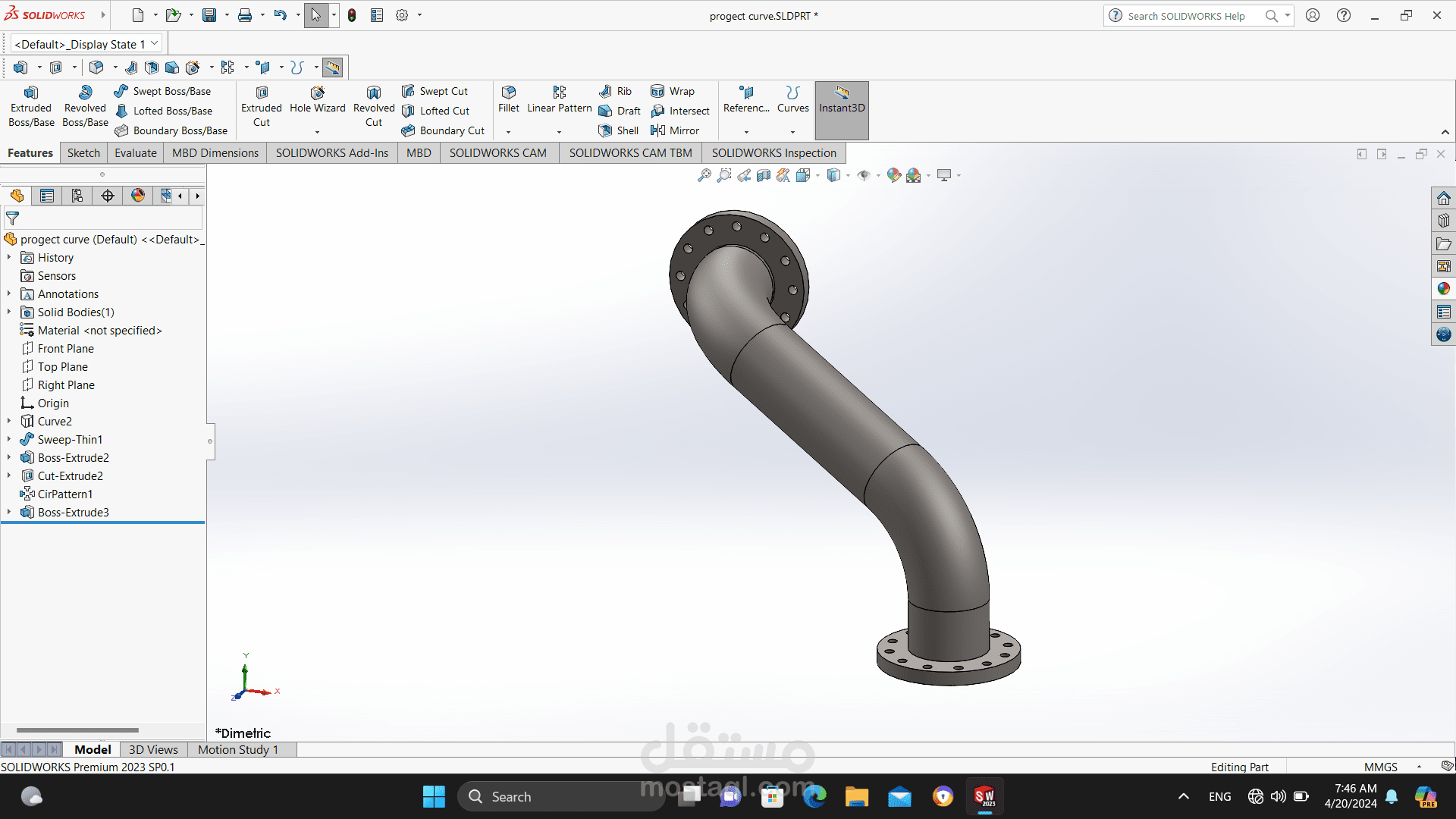Click the MMGS unit system button
The width and height of the screenshot is (1456, 819).
(x=1380, y=767)
